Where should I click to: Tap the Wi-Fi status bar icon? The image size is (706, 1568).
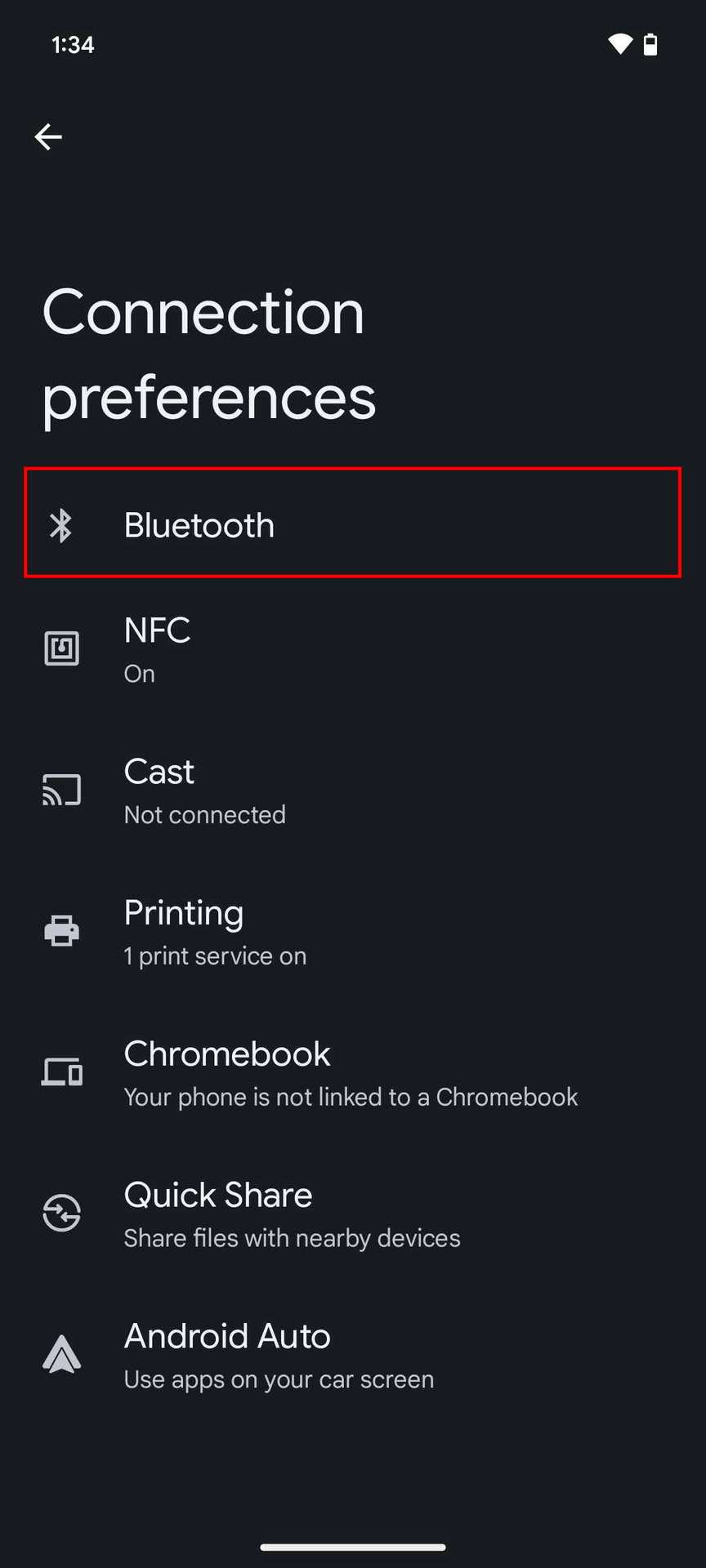coord(620,44)
